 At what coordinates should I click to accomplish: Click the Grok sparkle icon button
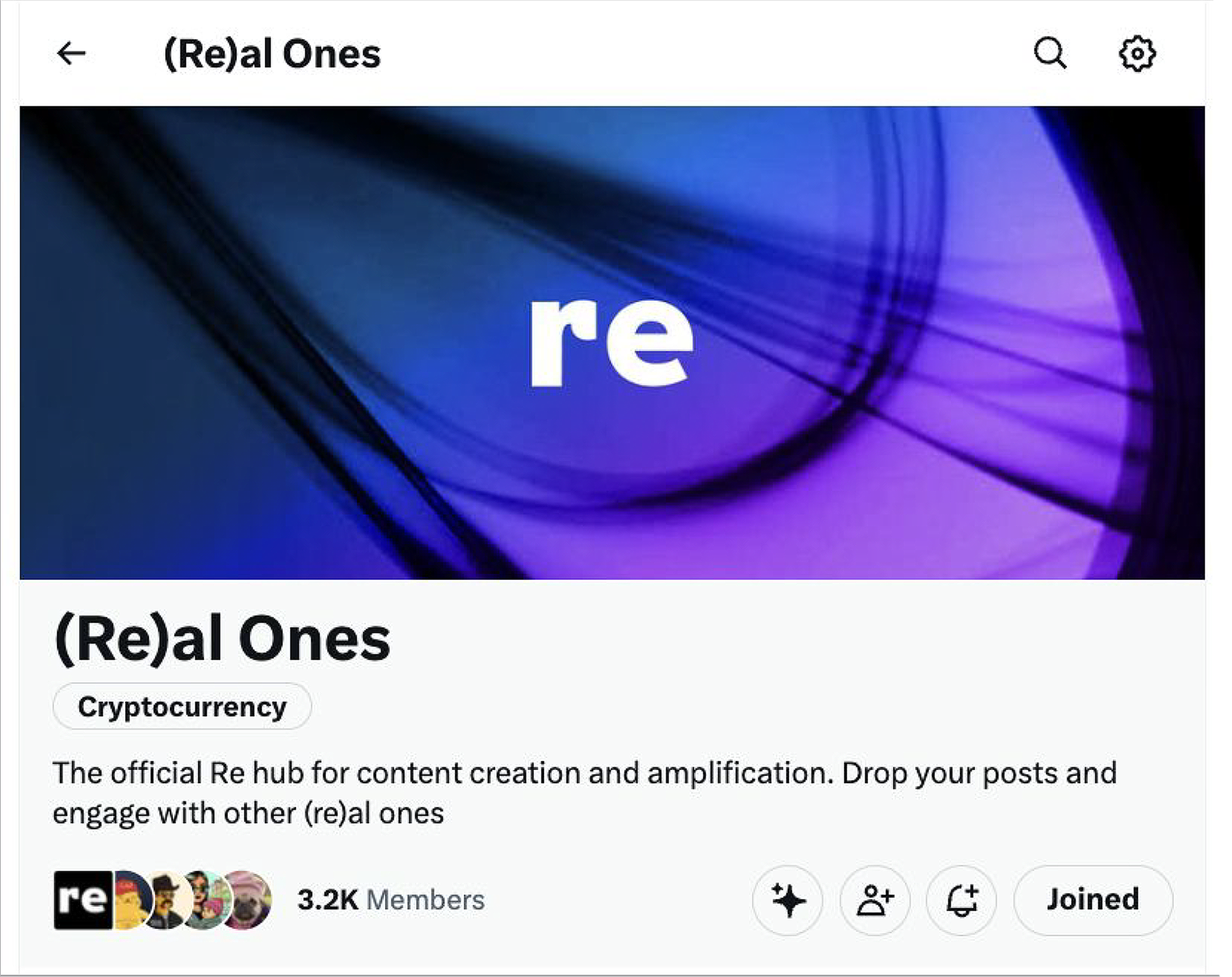[x=787, y=900]
